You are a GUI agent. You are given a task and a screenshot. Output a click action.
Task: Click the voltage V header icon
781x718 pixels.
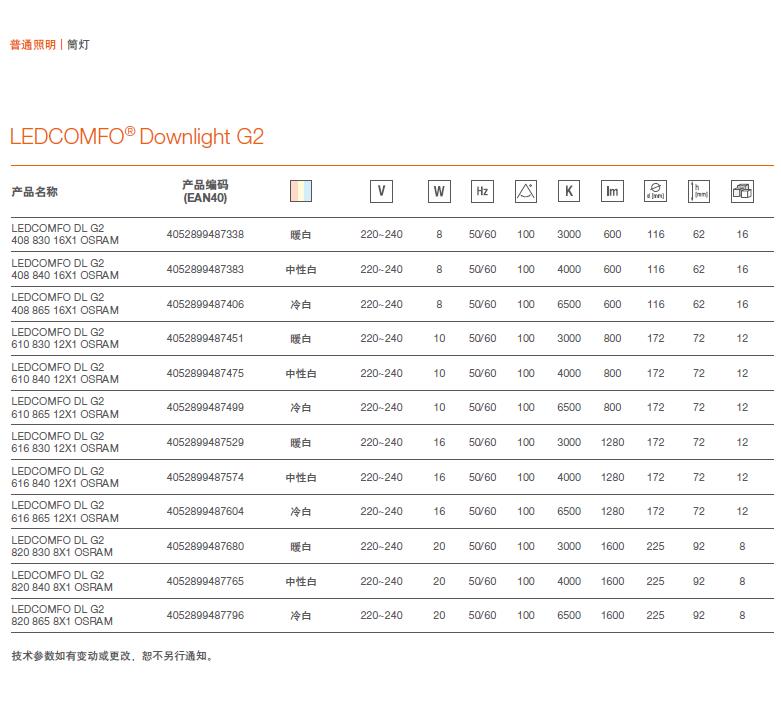coord(382,191)
